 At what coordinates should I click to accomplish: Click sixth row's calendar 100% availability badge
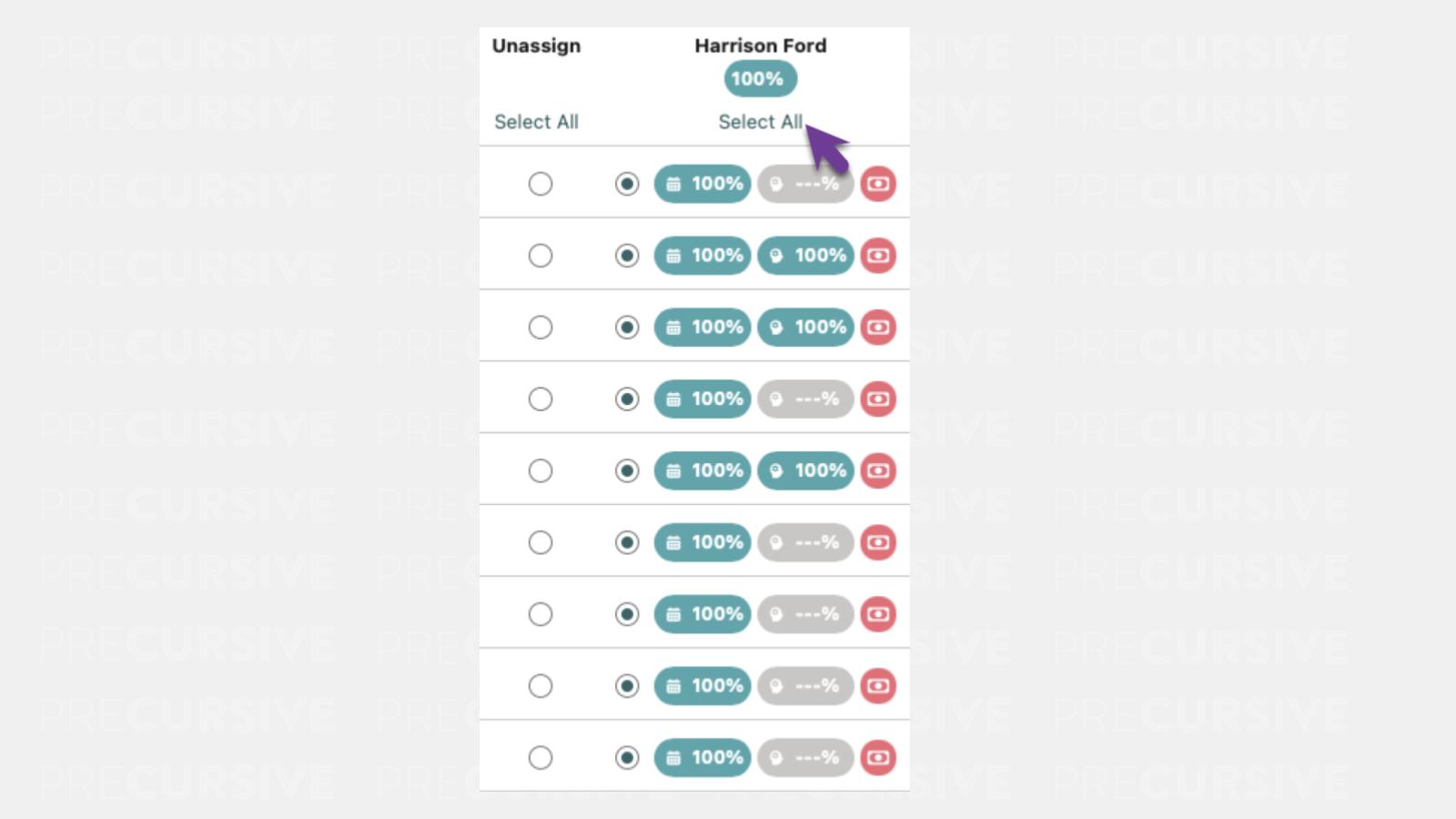pos(703,542)
